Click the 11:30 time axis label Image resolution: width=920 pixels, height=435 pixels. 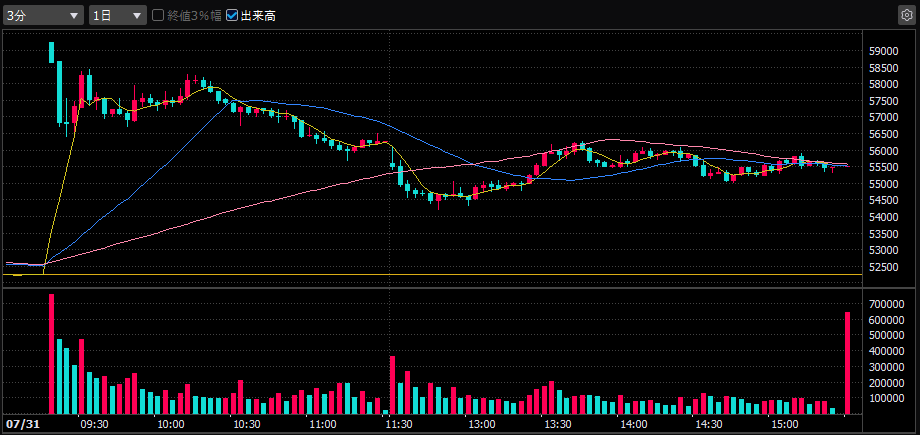tap(399, 424)
